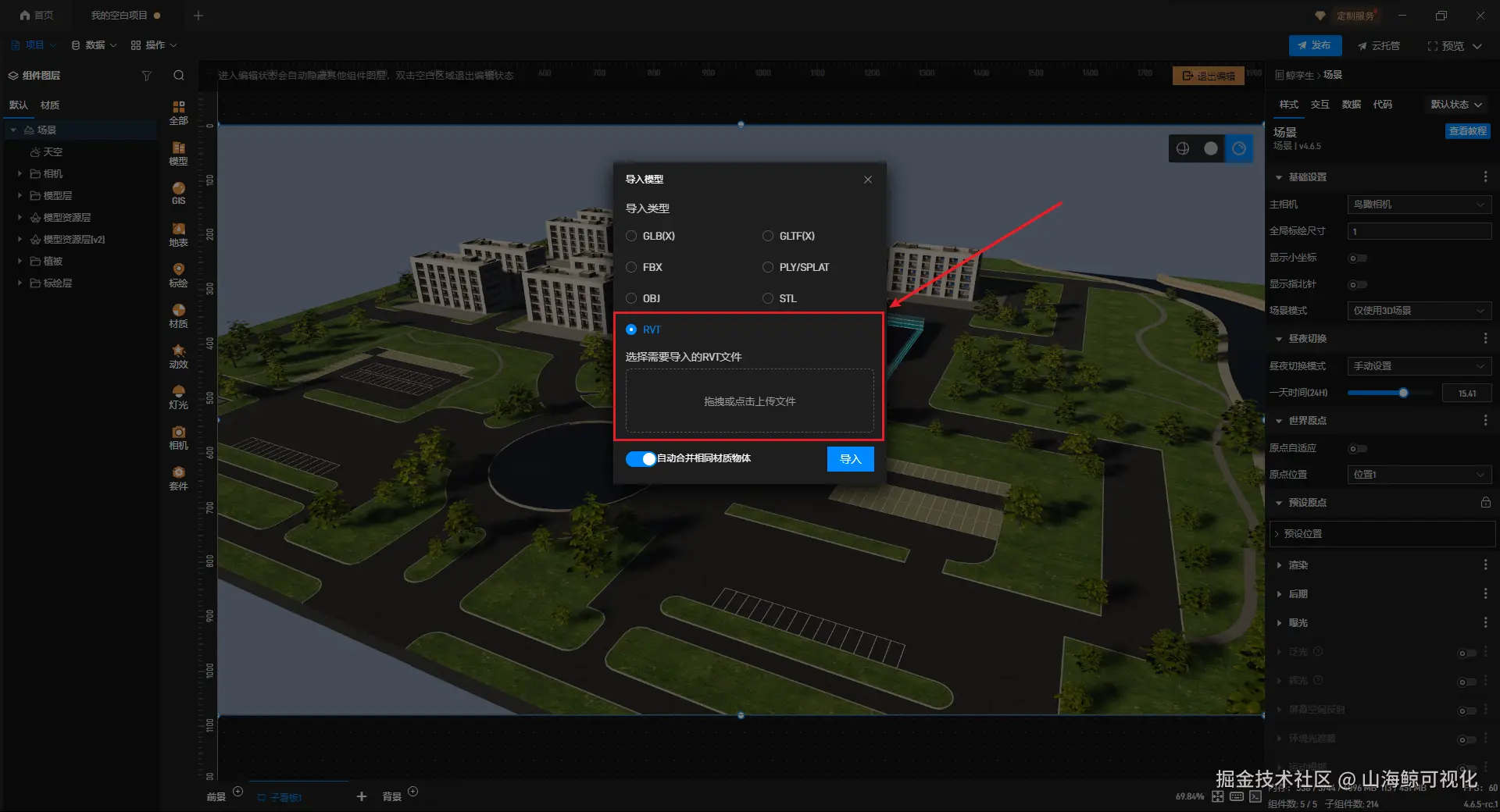
Task: Open the 数据 menu
Action: pos(94,45)
